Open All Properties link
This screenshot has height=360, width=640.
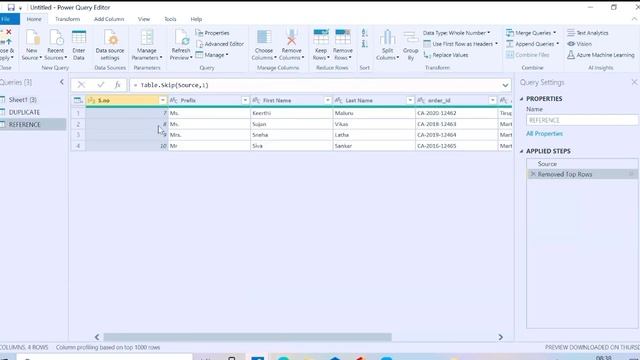(x=544, y=133)
